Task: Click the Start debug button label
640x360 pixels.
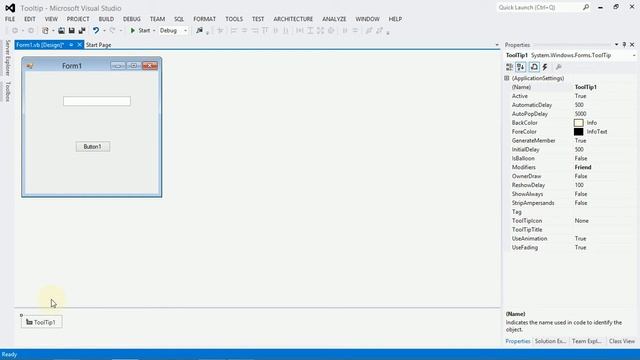Action: point(144,31)
